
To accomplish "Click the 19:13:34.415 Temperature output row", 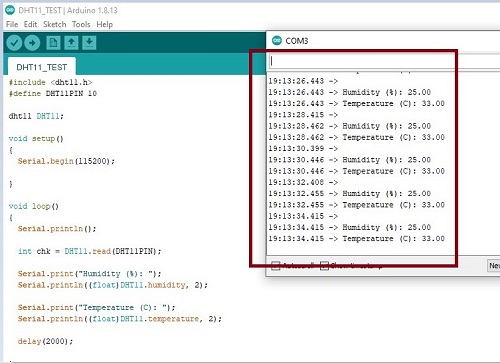I will [x=357, y=239].
